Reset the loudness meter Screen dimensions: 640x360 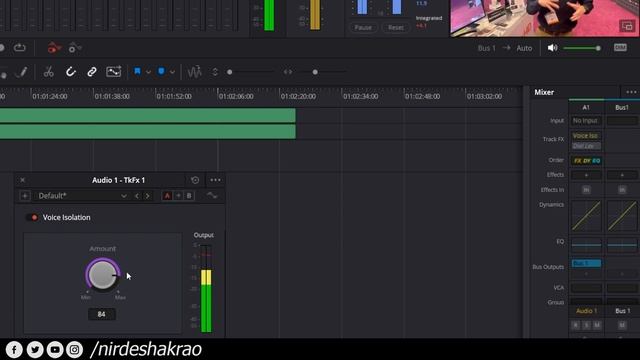pyautogui.click(x=396, y=28)
